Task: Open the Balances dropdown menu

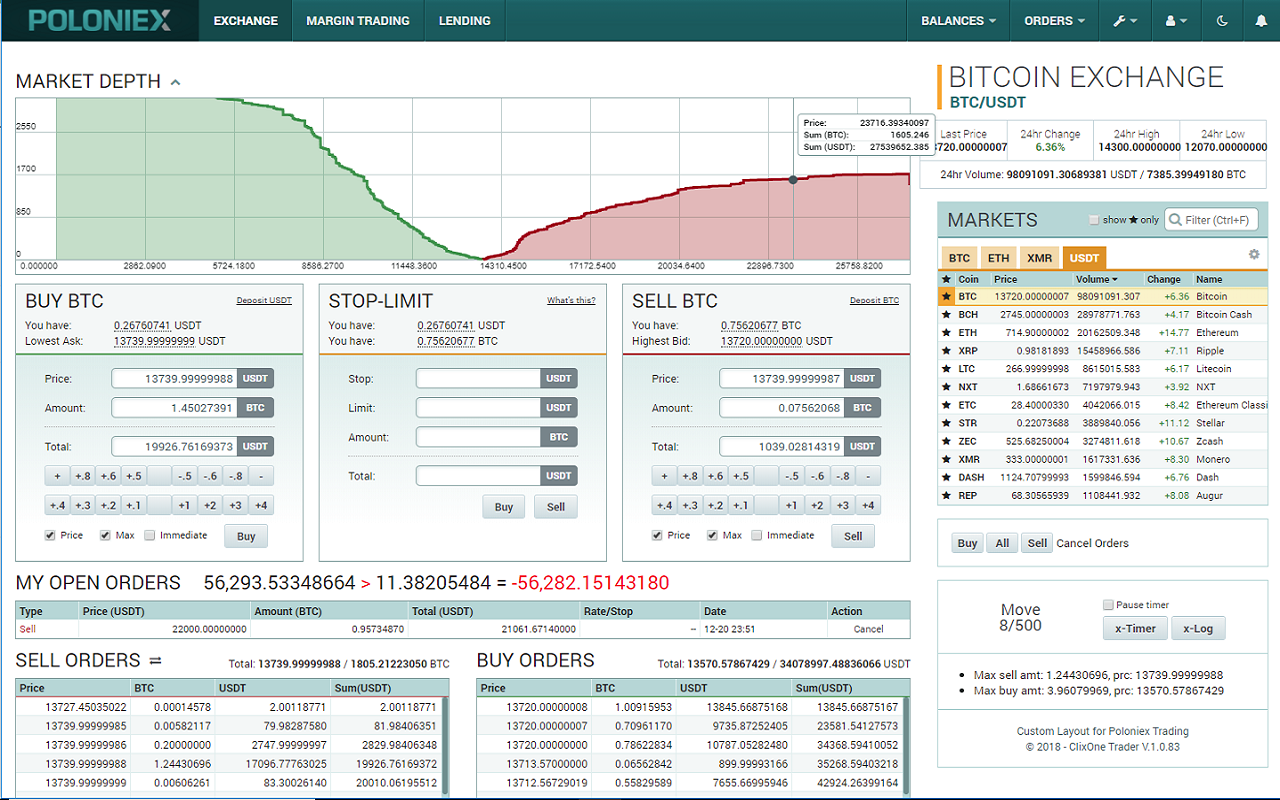Action: point(958,20)
